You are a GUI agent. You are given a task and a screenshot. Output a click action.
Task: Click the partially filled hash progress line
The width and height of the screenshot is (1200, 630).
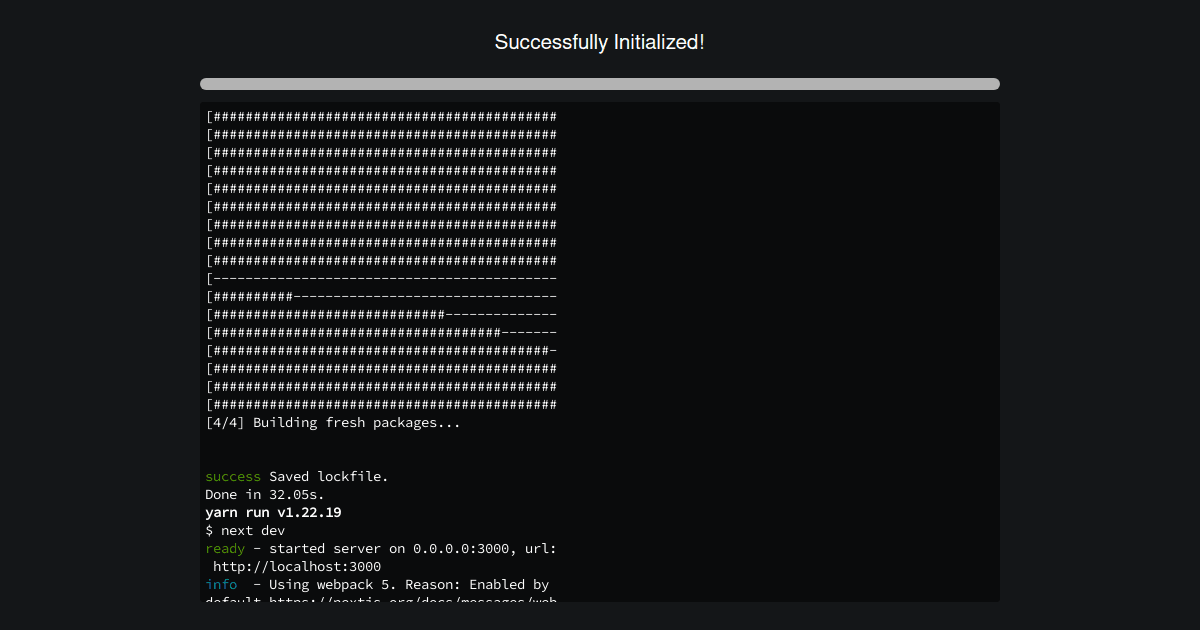click(380, 296)
